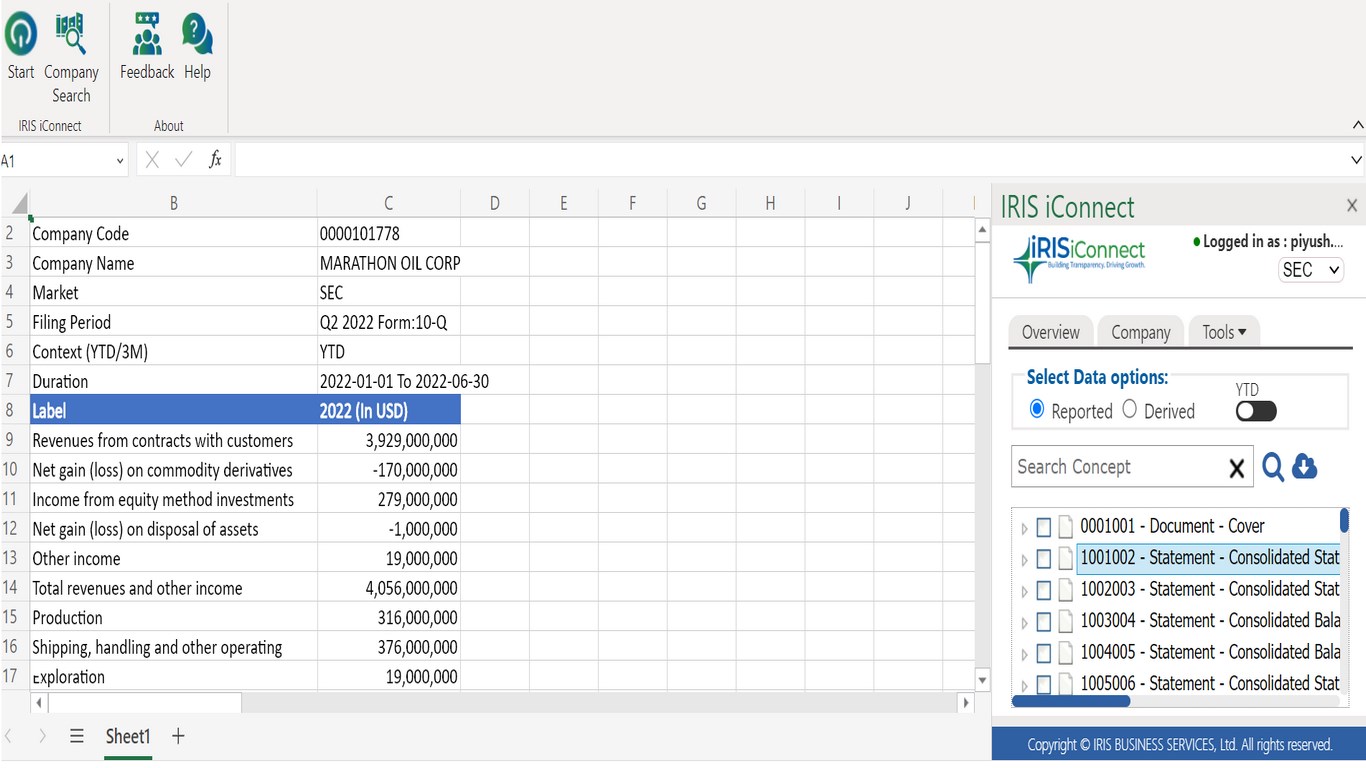
Task: Check the box for 1004005 Statement row
Action: pyautogui.click(x=1043, y=653)
